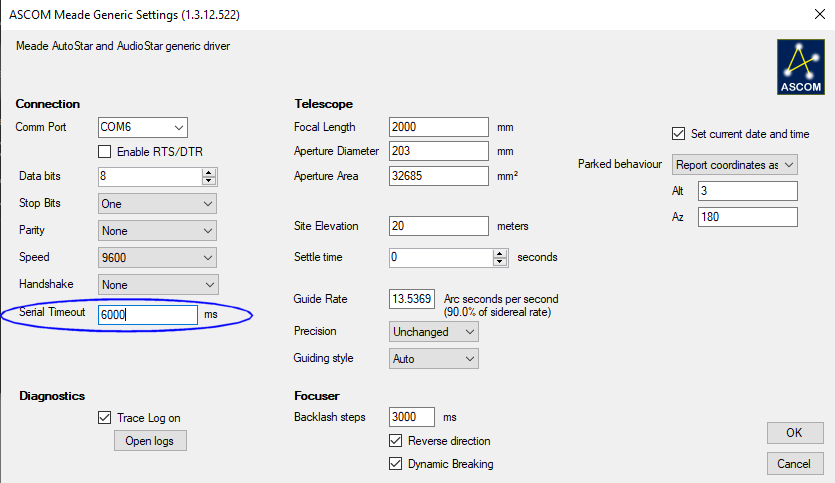The height and width of the screenshot is (483, 835).
Task: Click the Az input field
Action: pyautogui.click(x=748, y=217)
